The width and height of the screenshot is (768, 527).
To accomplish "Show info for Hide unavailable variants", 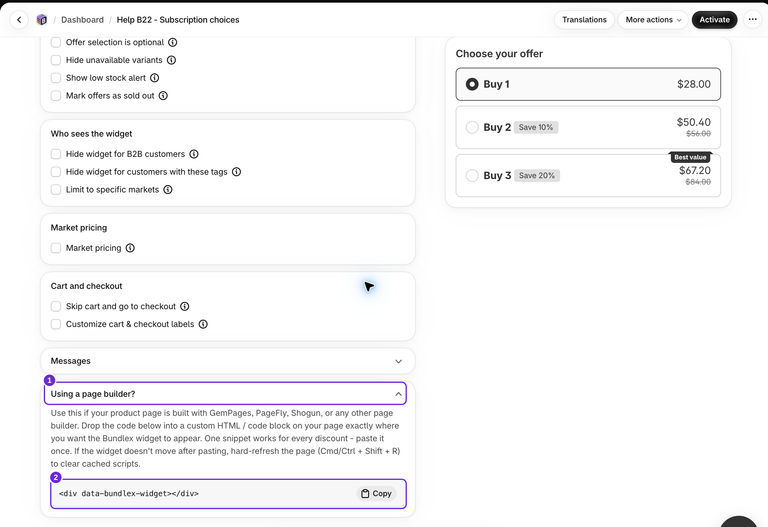I will coord(171,60).
